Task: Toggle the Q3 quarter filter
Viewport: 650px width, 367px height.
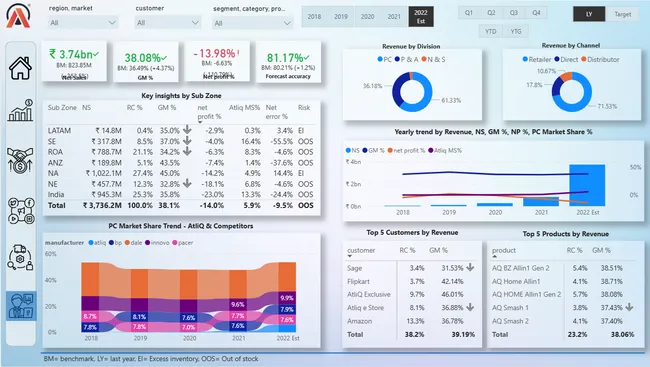Action: (514, 13)
